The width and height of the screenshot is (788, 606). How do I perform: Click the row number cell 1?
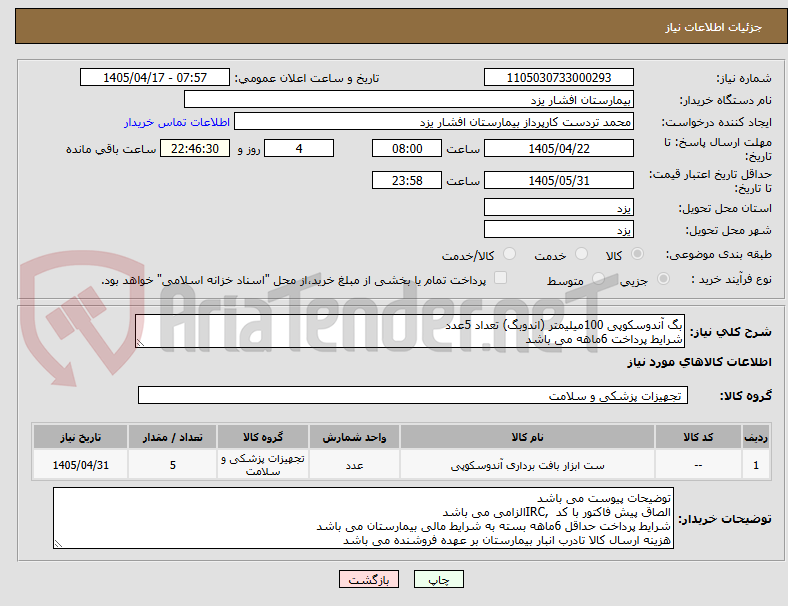(x=756, y=465)
